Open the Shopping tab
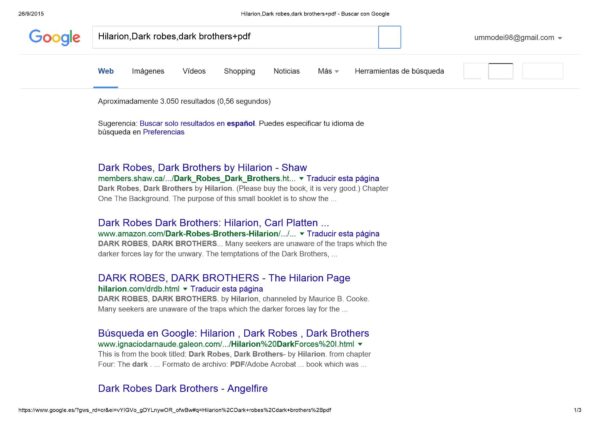Viewport: 600px width, 424px height. pyautogui.click(x=240, y=71)
